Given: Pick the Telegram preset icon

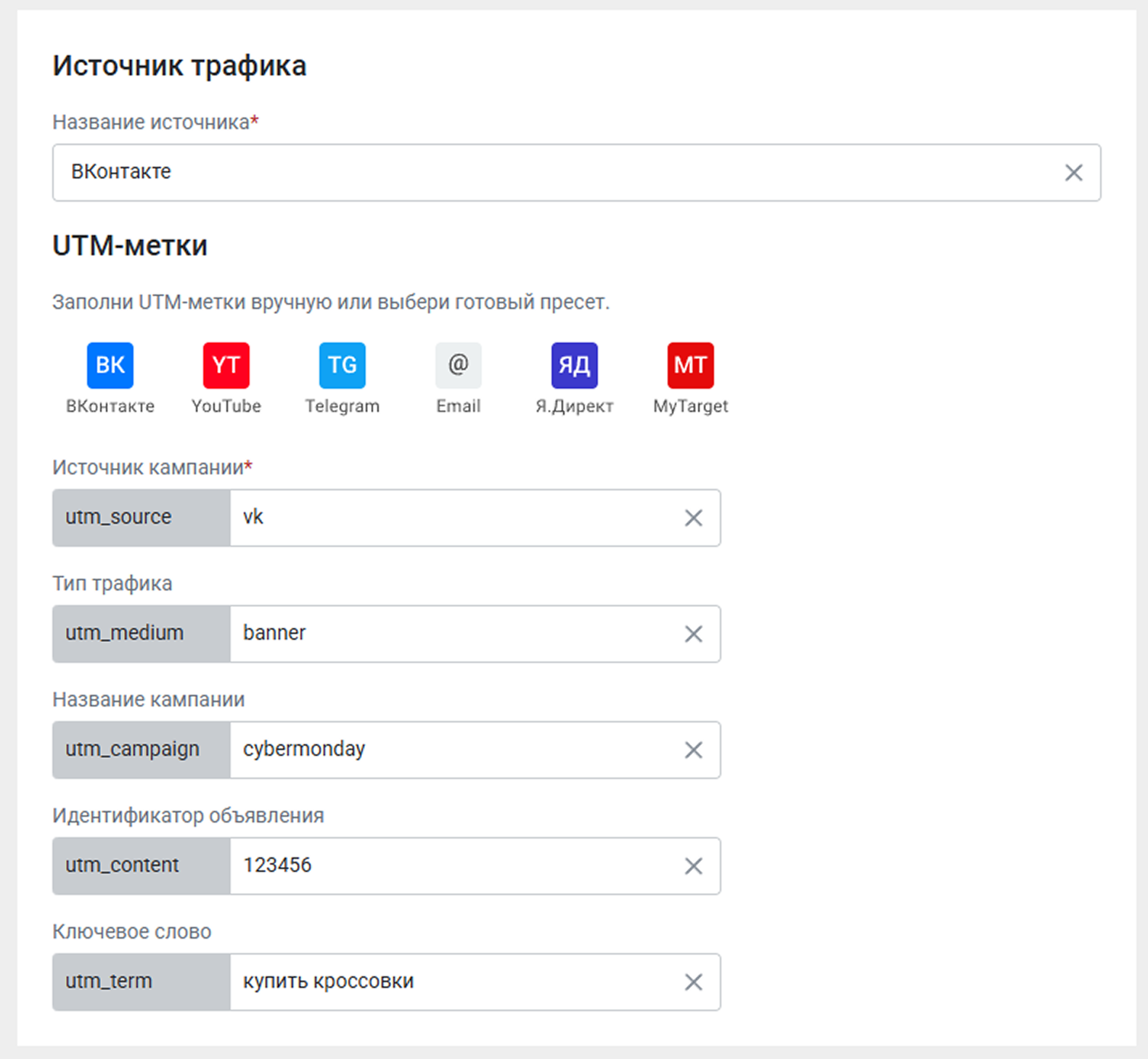Looking at the screenshot, I should tap(342, 366).
